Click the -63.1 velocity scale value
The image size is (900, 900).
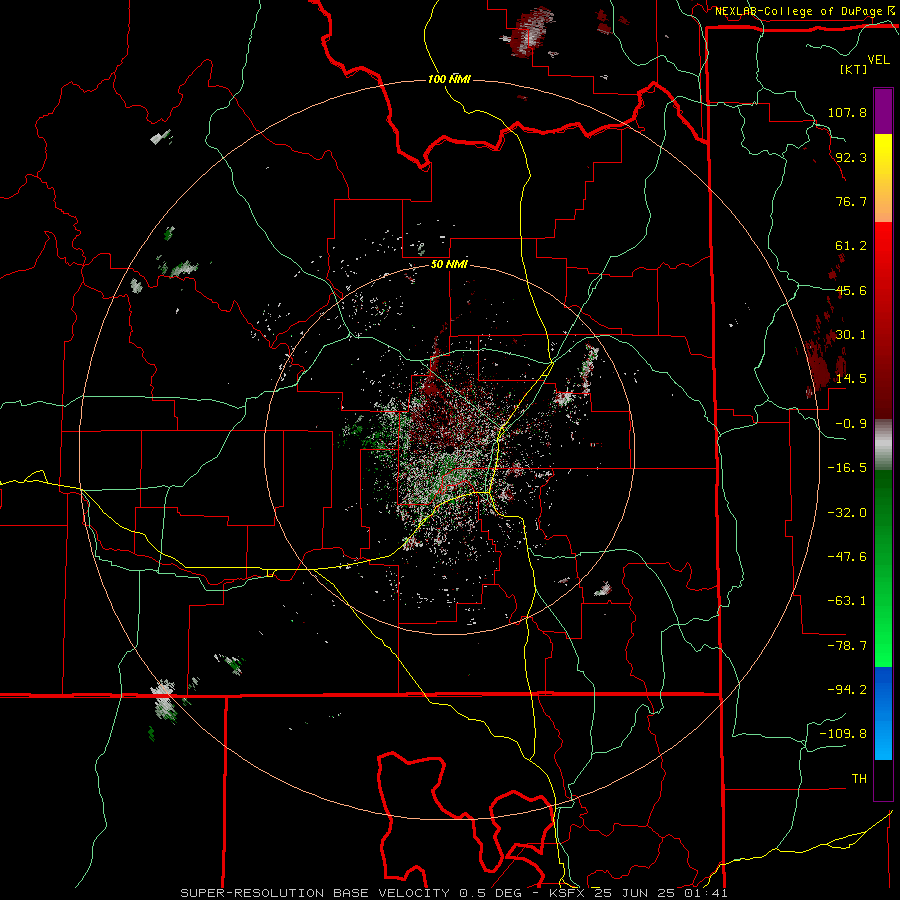pyautogui.click(x=847, y=601)
